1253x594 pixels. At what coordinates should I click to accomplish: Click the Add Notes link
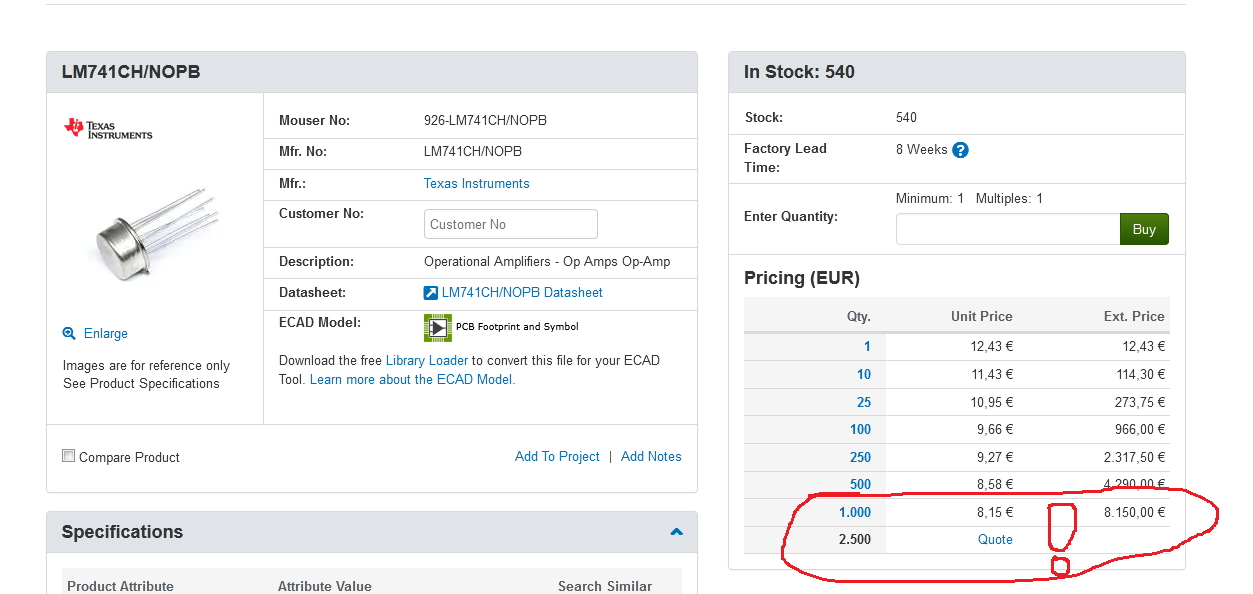[x=651, y=457]
